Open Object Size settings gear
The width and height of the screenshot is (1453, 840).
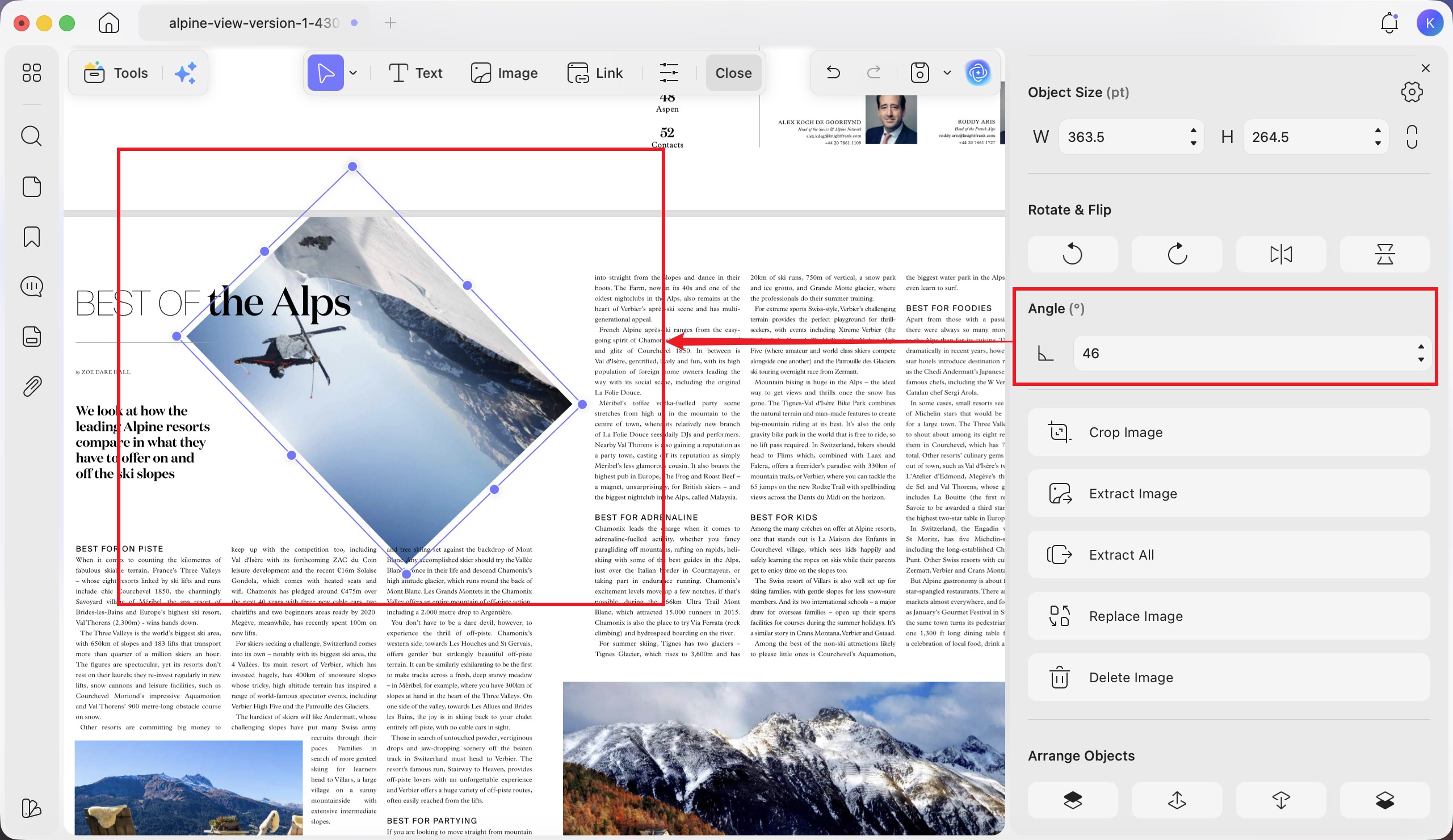click(x=1412, y=92)
